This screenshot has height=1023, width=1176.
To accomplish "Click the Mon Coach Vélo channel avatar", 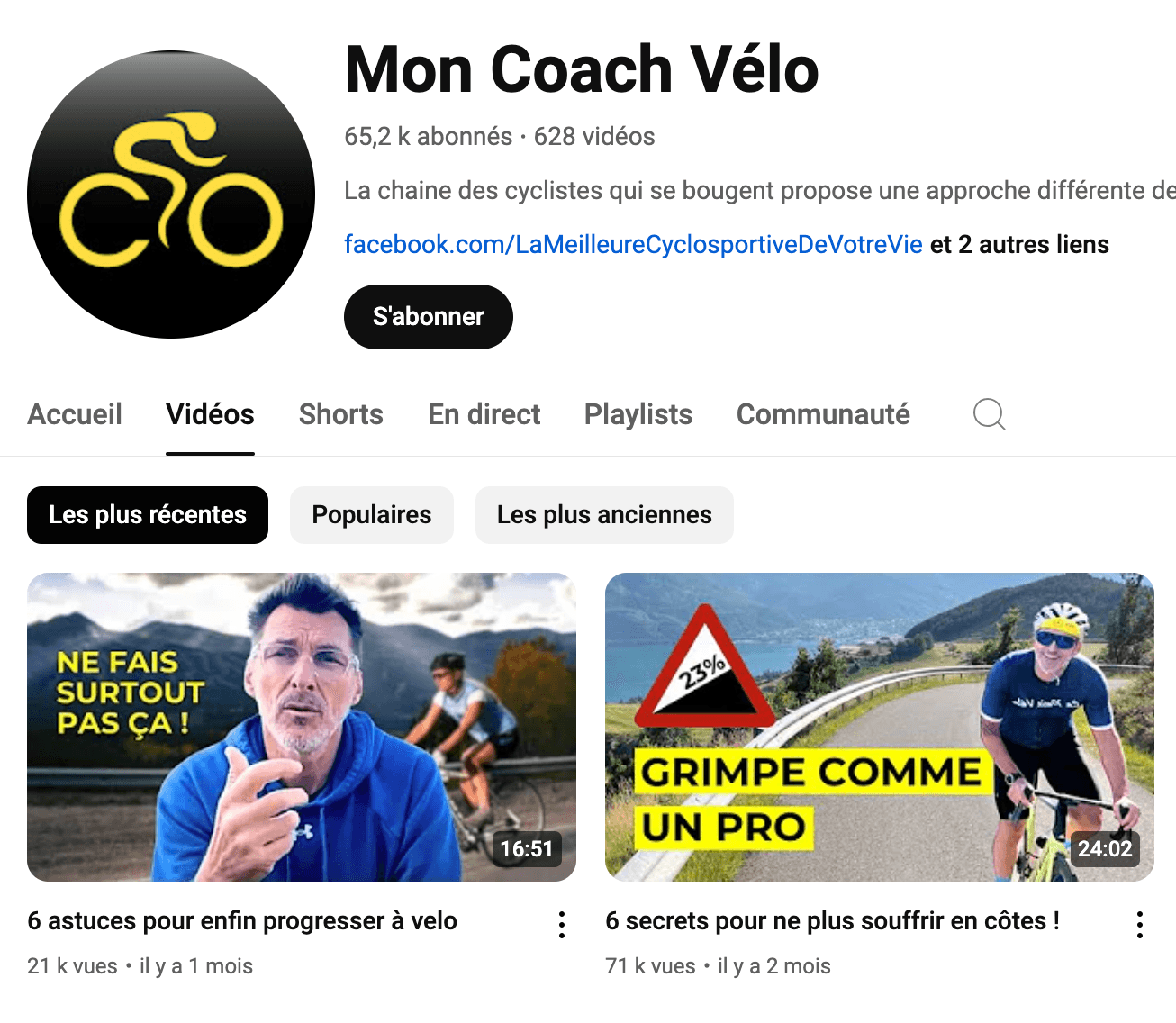I will coord(171,195).
